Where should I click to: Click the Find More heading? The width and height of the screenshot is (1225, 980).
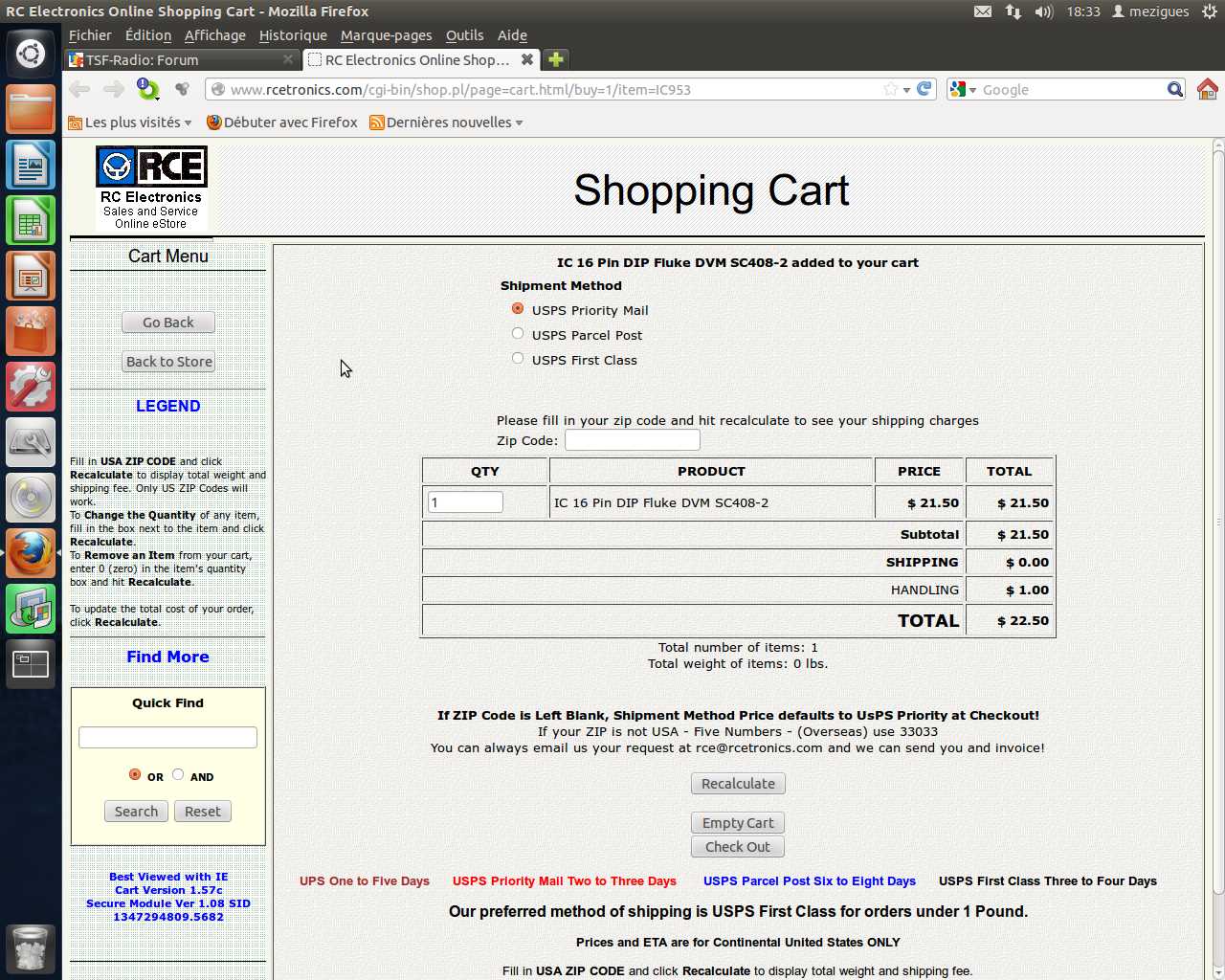167,657
